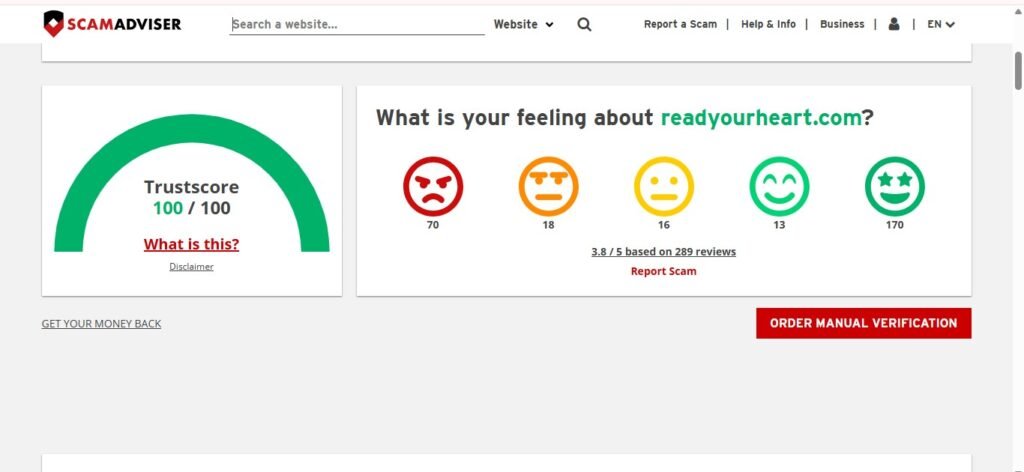Open the Disclaimer link
Image resolution: width=1024 pixels, height=472 pixels.
tap(191, 266)
